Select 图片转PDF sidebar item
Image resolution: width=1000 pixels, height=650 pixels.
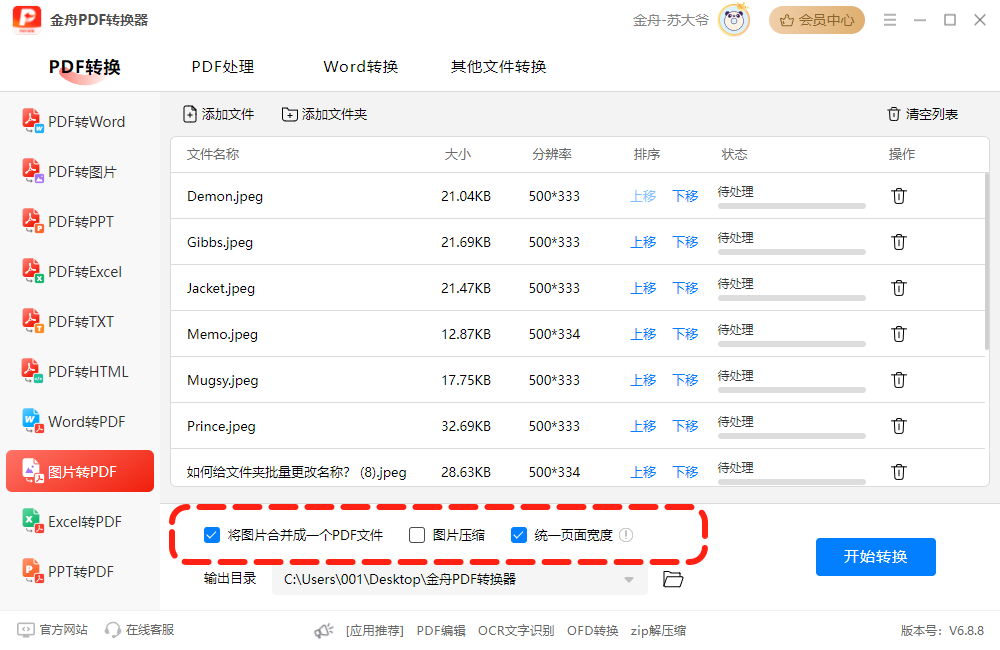[x=80, y=471]
